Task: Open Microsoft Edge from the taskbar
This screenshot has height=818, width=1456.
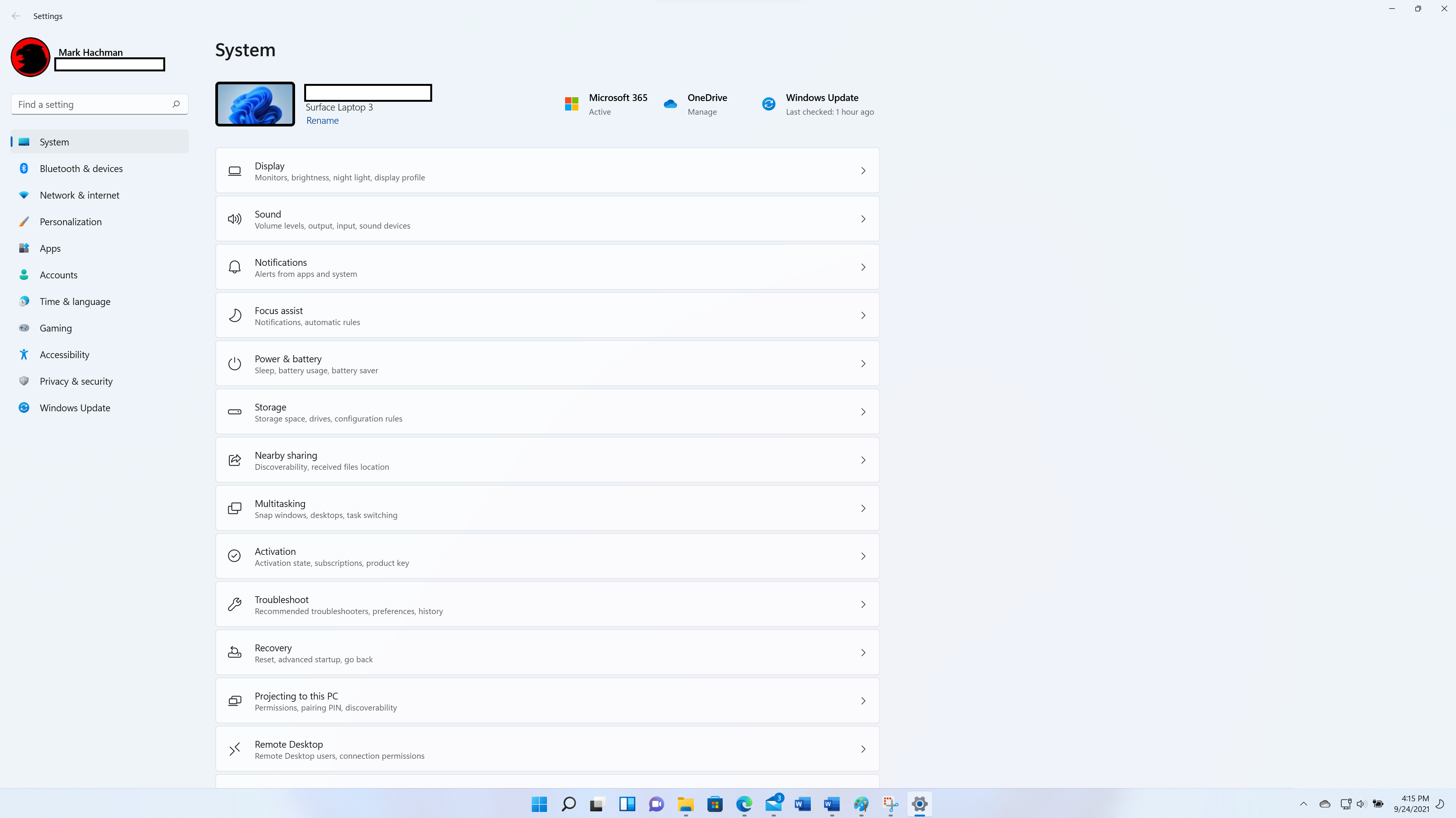Action: click(744, 804)
